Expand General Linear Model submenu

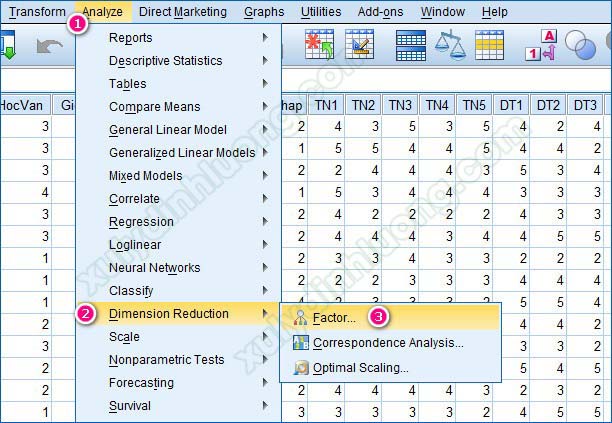click(178, 130)
